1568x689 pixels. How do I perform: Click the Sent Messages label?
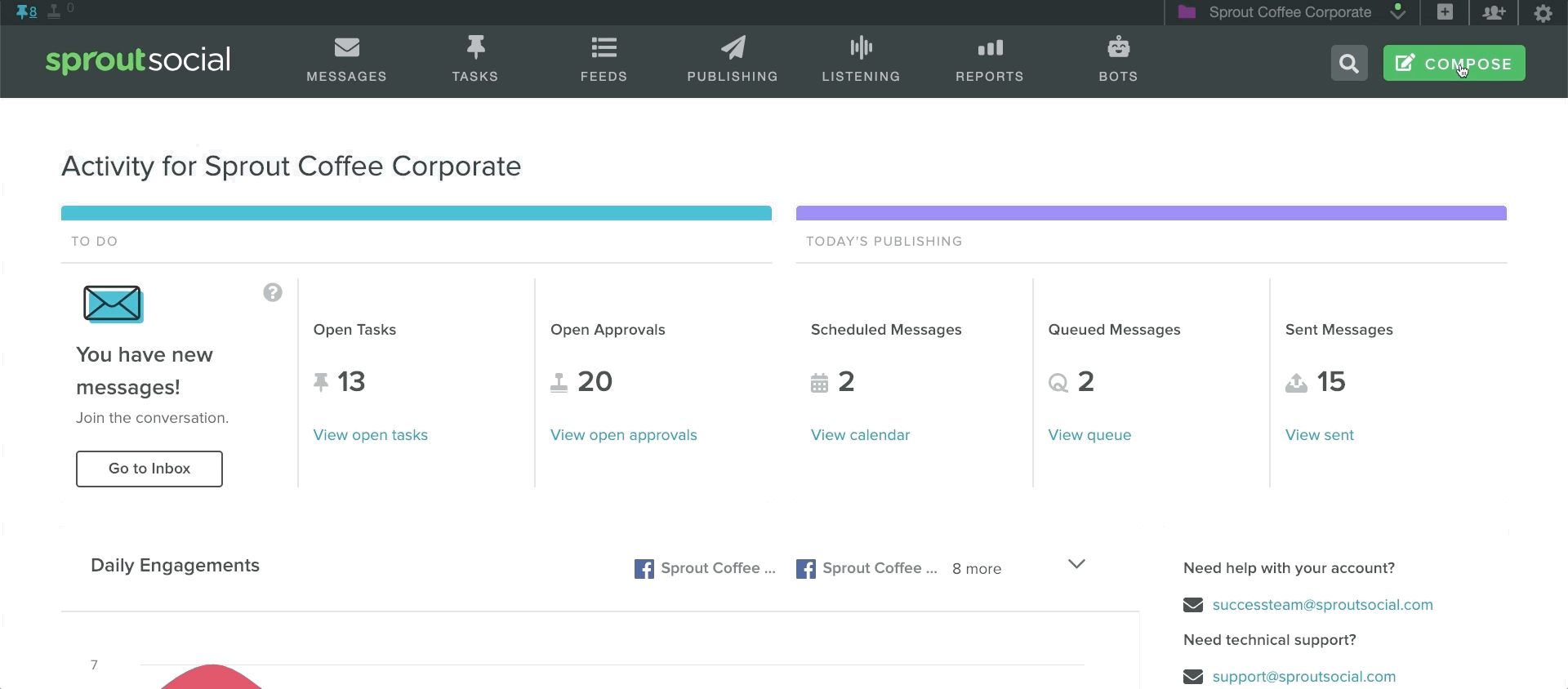pos(1339,330)
